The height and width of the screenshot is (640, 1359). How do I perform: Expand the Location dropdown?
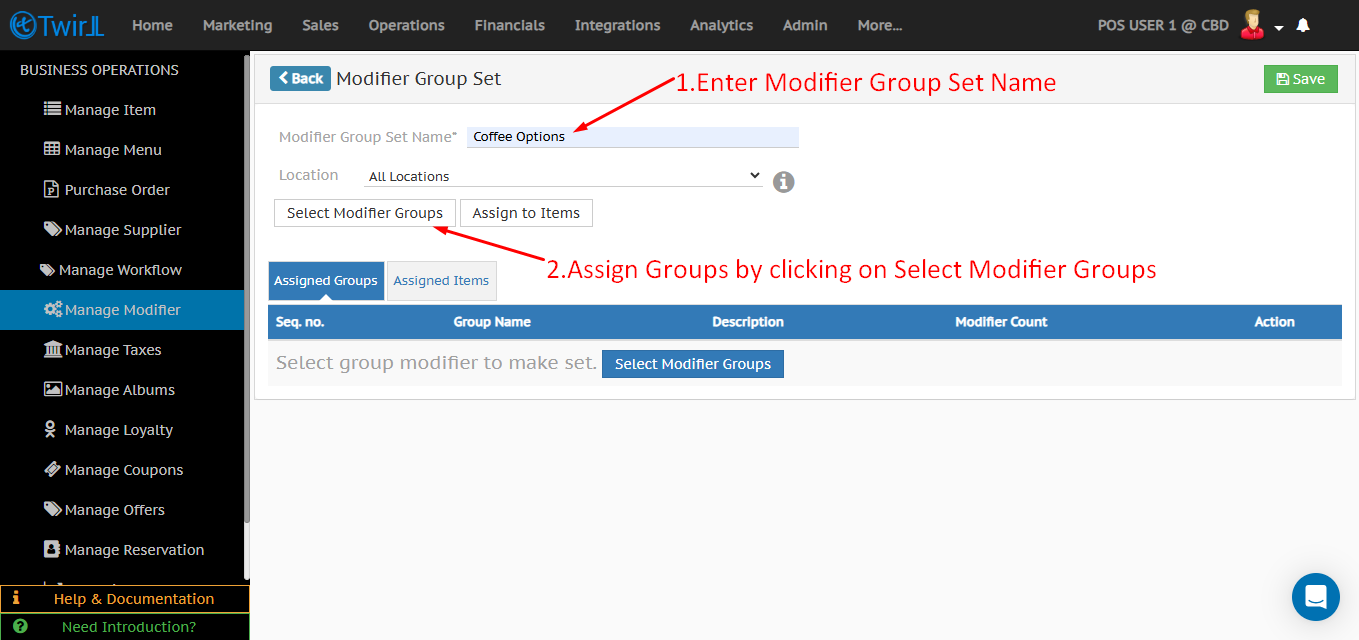(563, 176)
